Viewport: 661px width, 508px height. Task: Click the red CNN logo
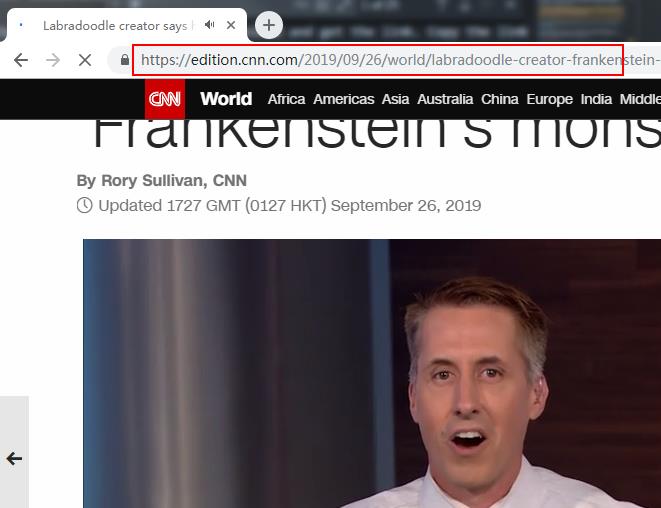[x=165, y=99]
